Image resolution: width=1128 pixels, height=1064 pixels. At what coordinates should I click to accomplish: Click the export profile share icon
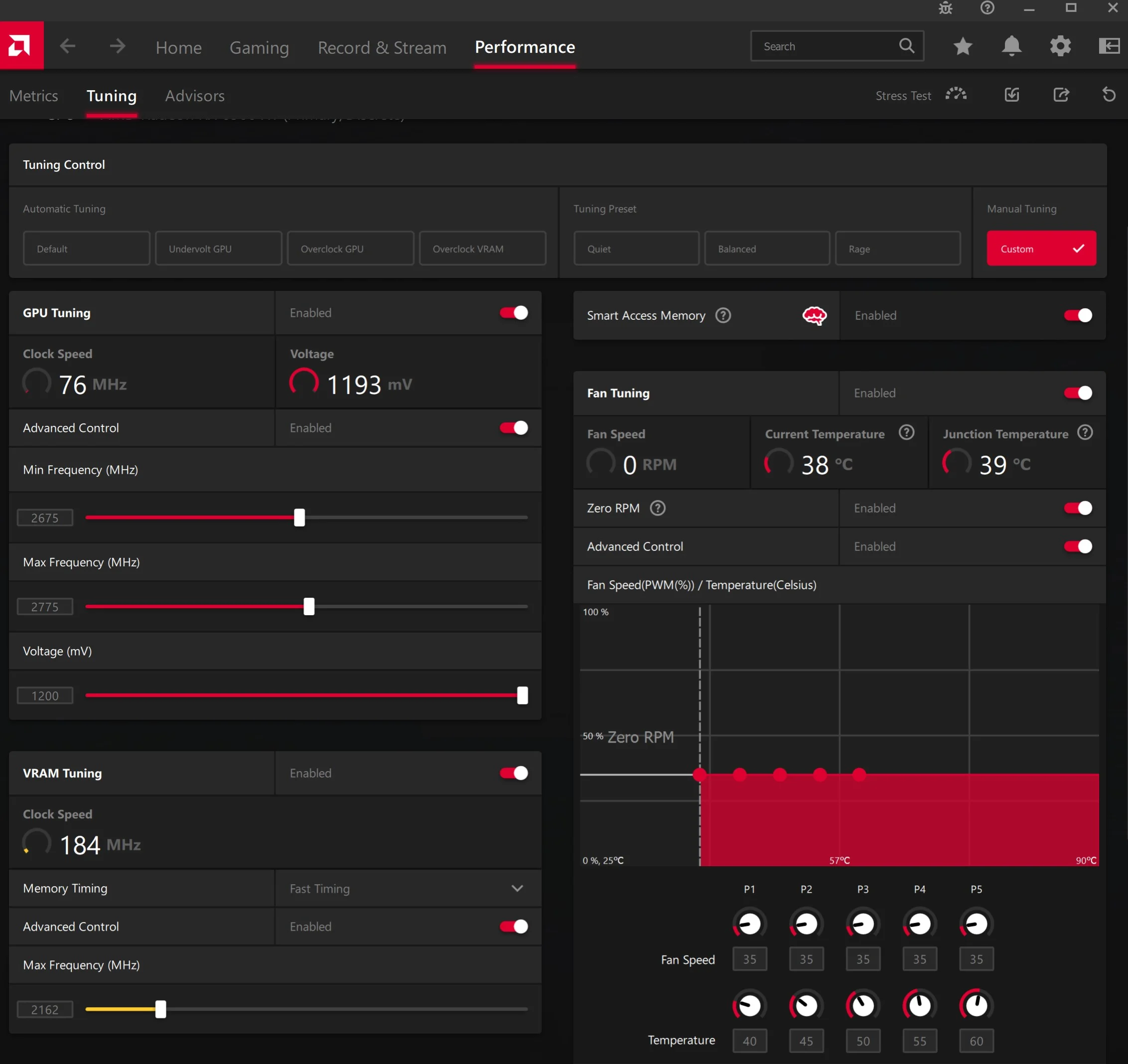coord(1061,95)
